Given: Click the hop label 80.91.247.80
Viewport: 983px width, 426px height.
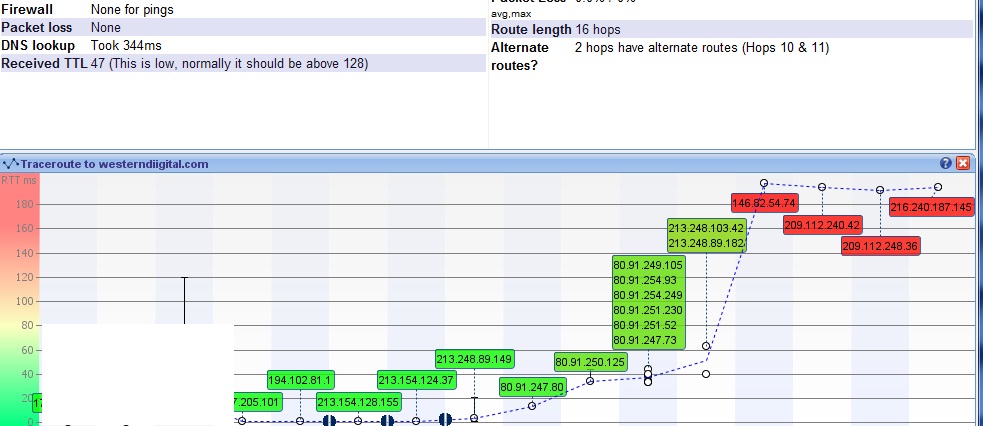Looking at the screenshot, I should click(533, 387).
